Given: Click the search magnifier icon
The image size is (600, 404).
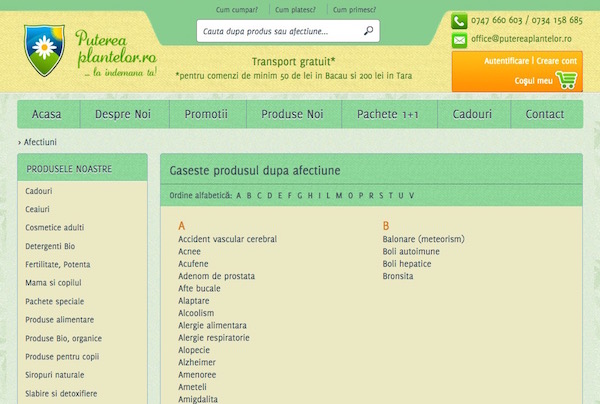Looking at the screenshot, I should click(x=369, y=31).
